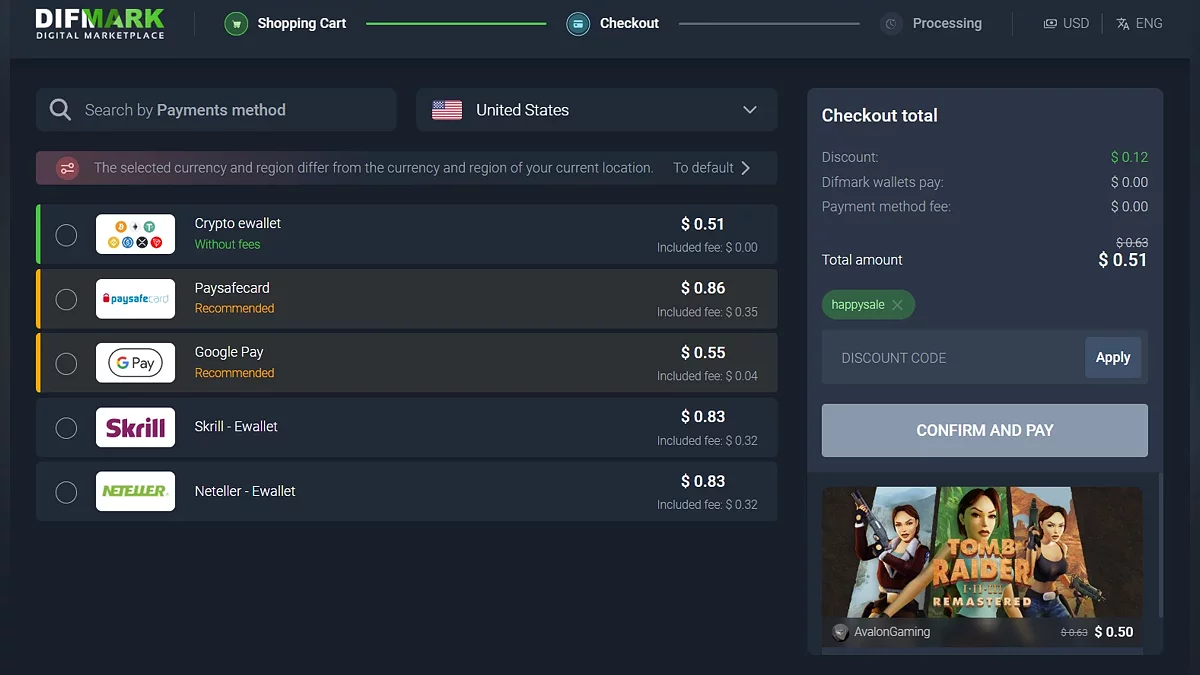Open the USD currency selector
1200x675 pixels.
coord(1066,23)
